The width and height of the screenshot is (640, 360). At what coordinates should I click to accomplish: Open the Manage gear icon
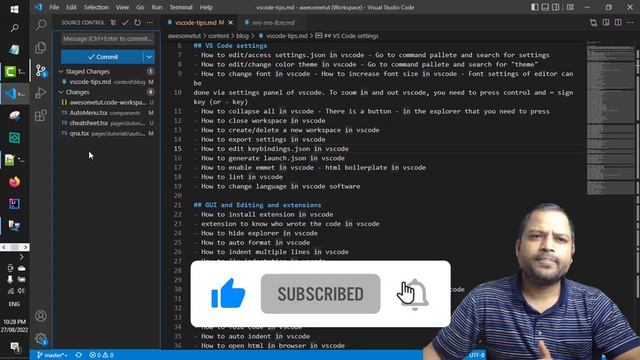tap(41, 338)
